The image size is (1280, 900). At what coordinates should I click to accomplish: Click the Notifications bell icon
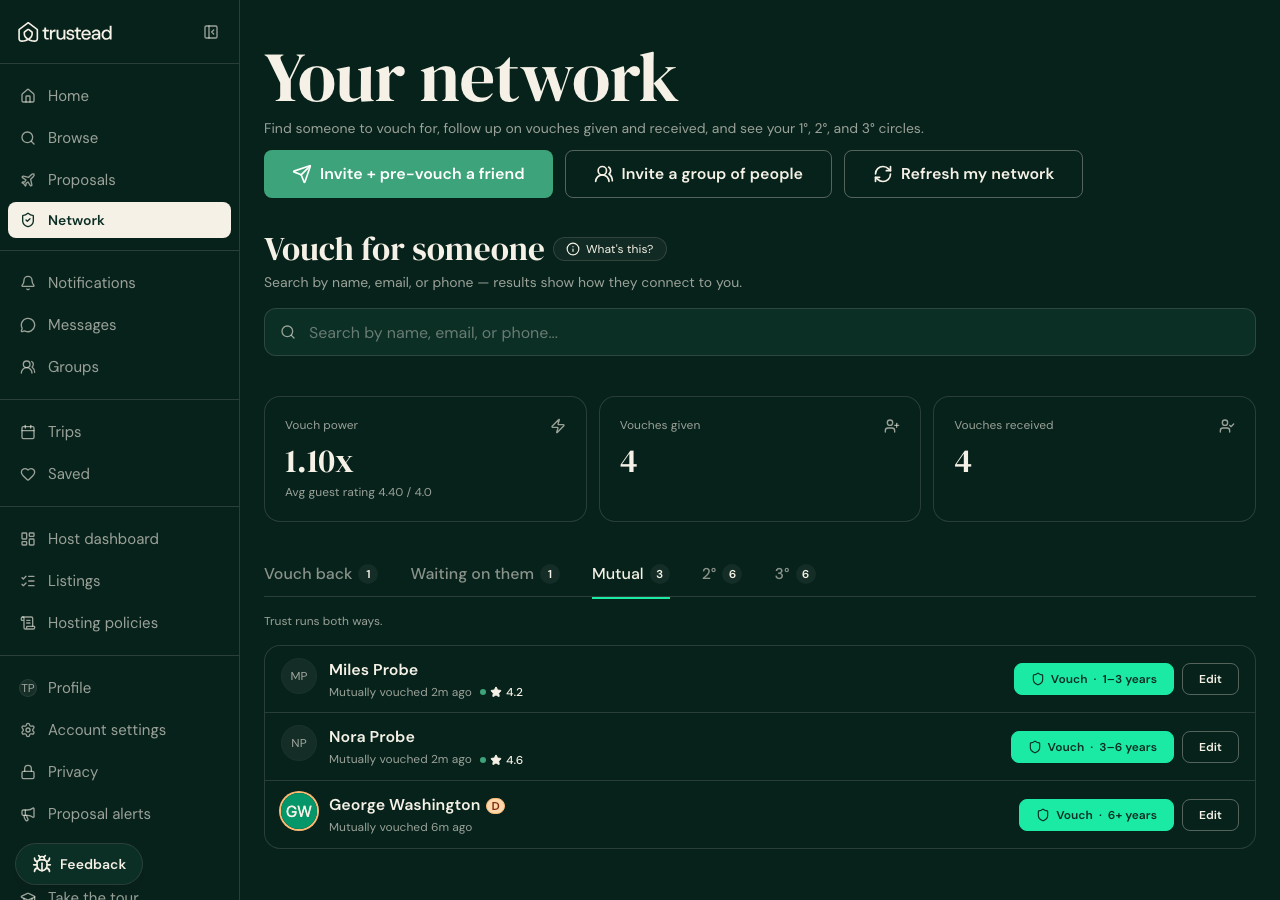click(x=28, y=283)
